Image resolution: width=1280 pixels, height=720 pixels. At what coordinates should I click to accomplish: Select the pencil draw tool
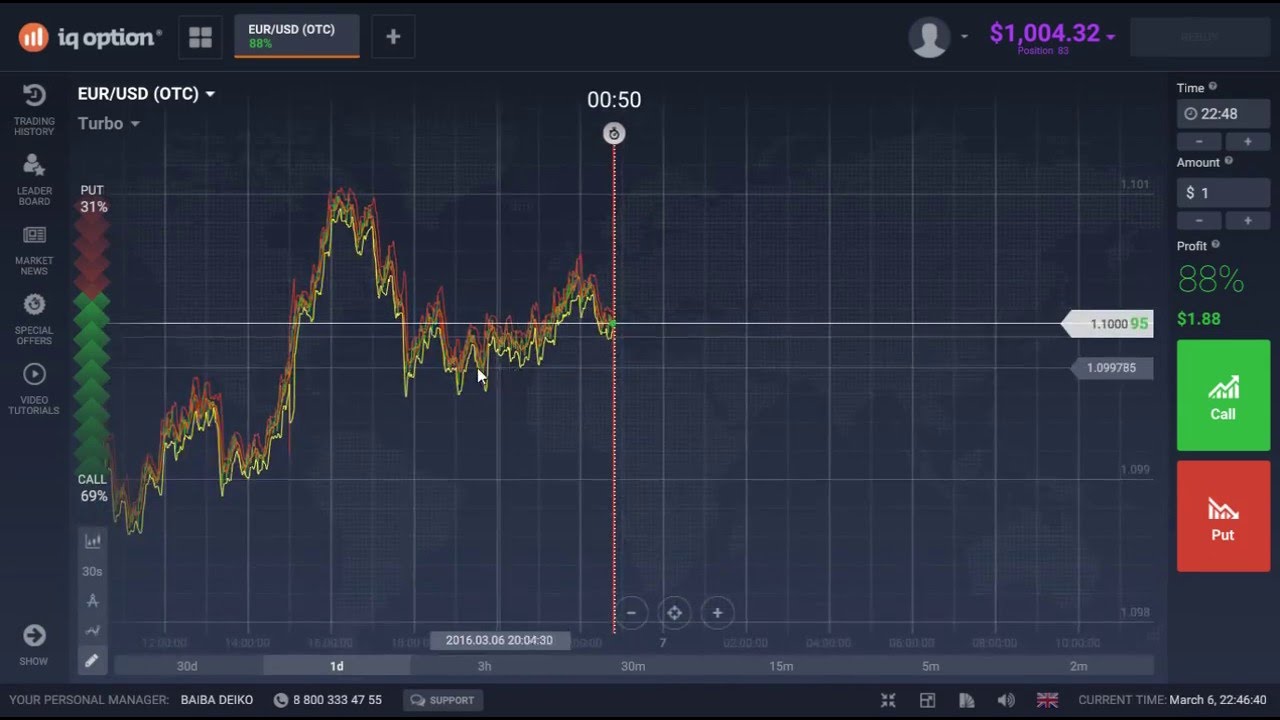[92, 660]
